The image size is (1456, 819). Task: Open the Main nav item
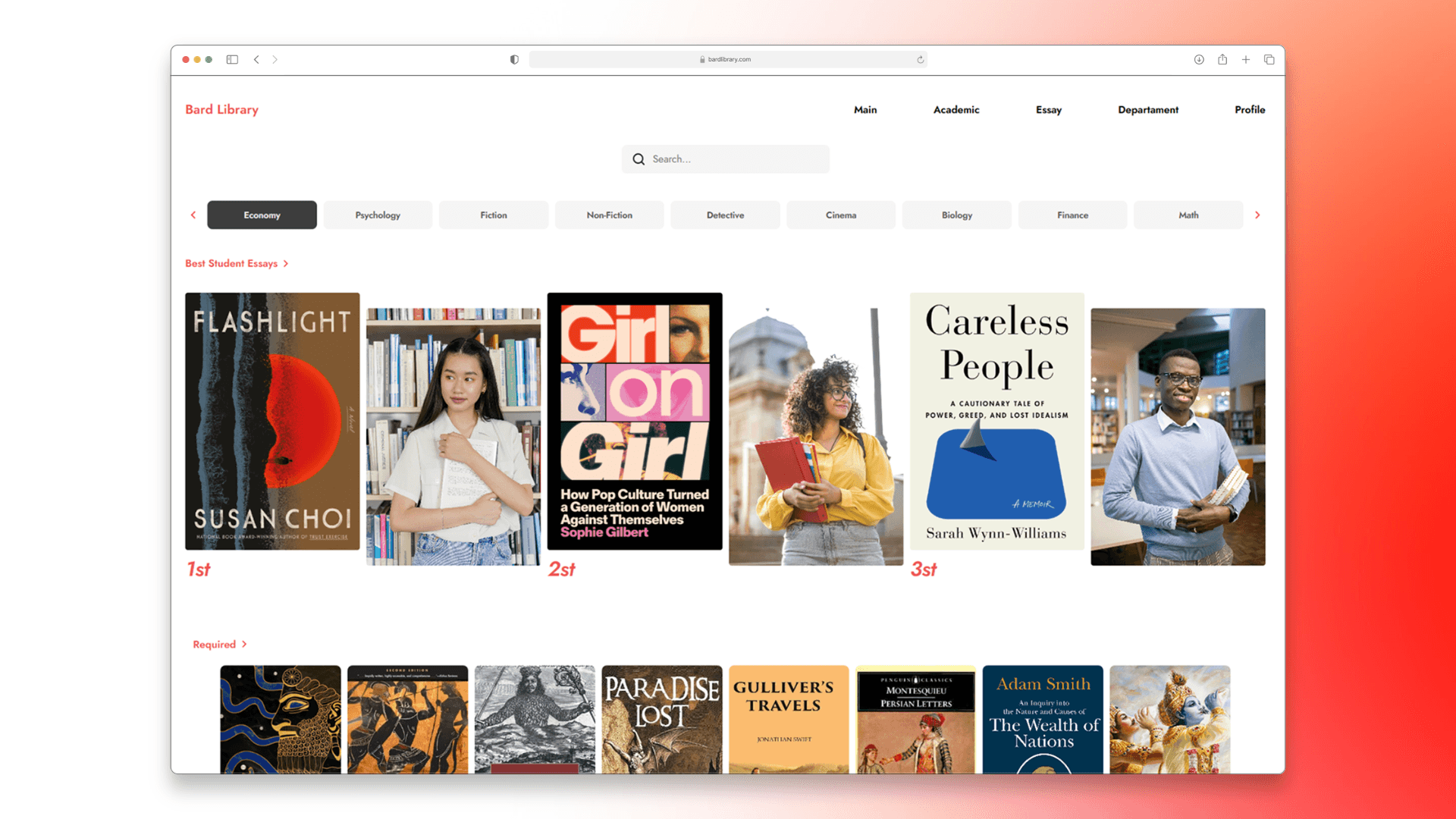[865, 110]
